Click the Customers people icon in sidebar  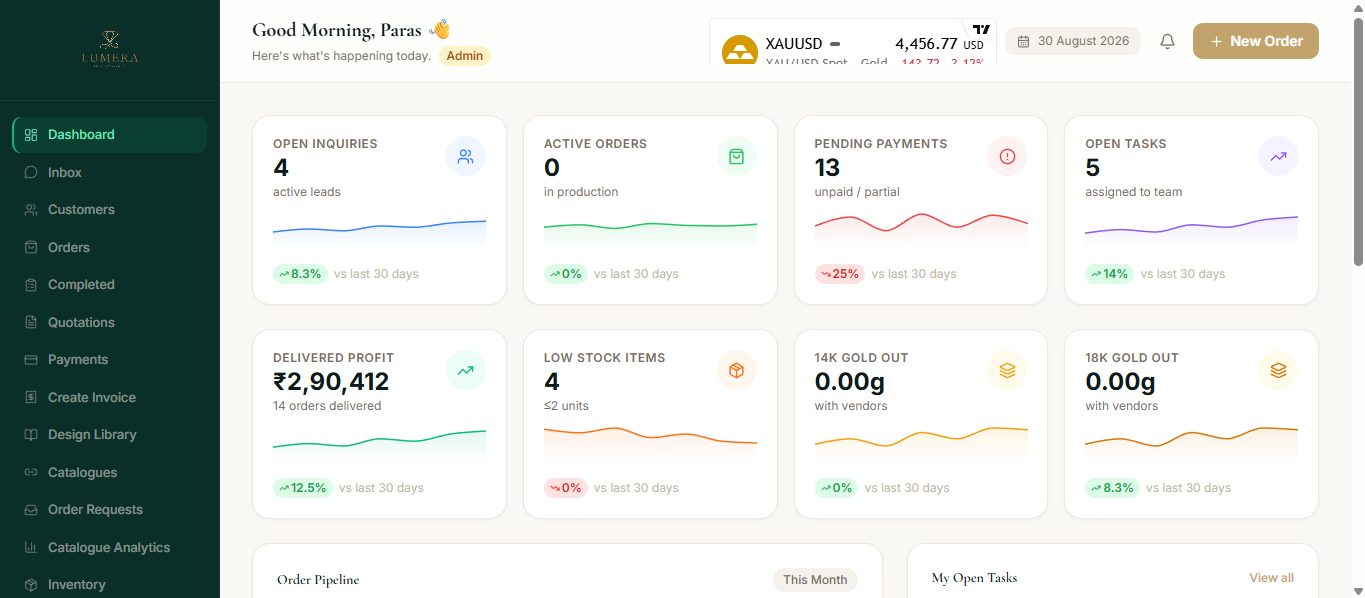coord(31,210)
